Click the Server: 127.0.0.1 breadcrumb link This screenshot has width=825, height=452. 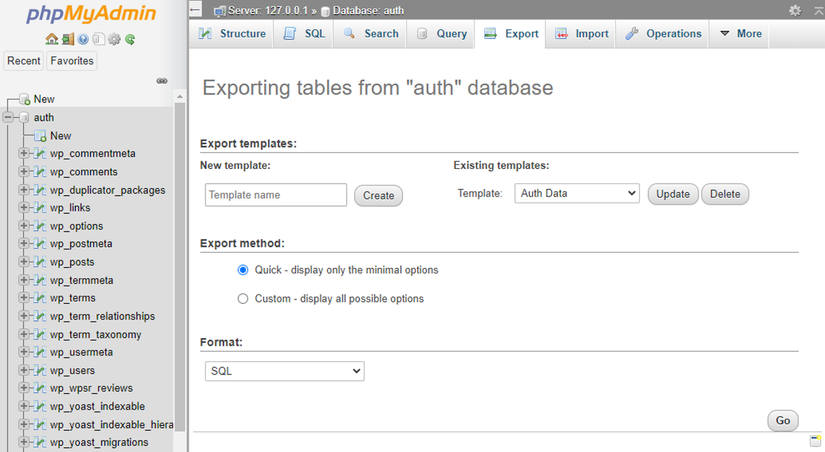pyautogui.click(x=268, y=11)
